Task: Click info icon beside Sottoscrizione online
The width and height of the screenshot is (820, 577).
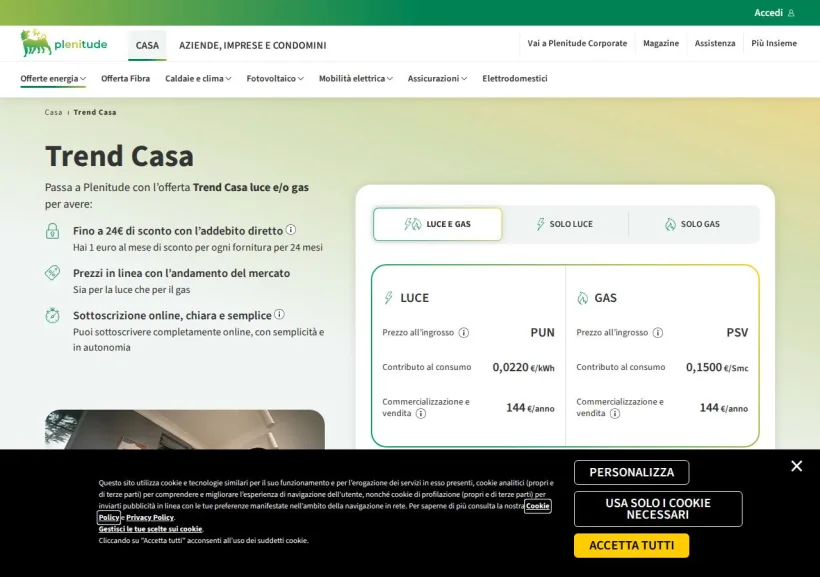Action: point(279,314)
